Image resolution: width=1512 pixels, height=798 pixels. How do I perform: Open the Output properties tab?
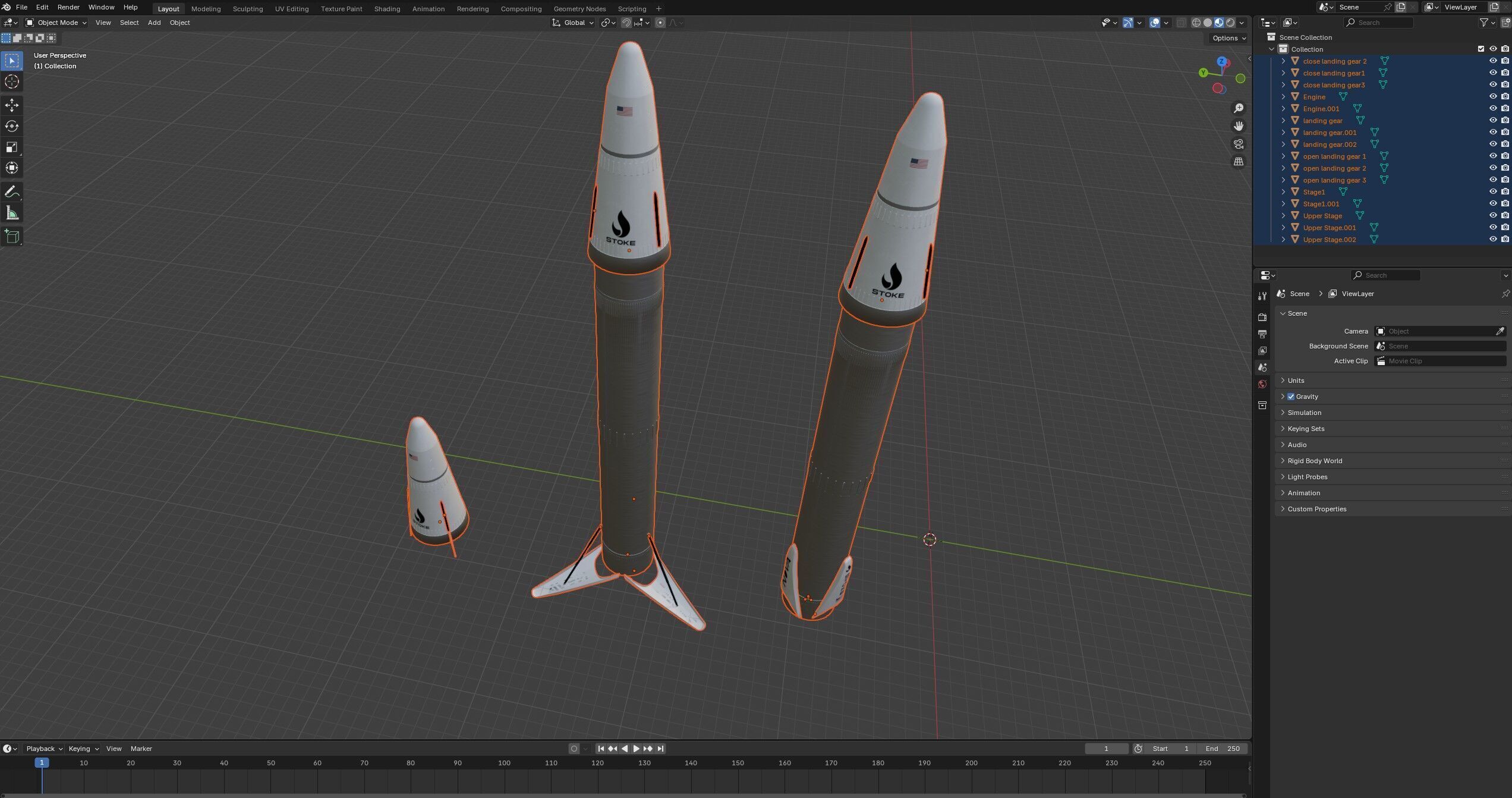(x=1262, y=334)
